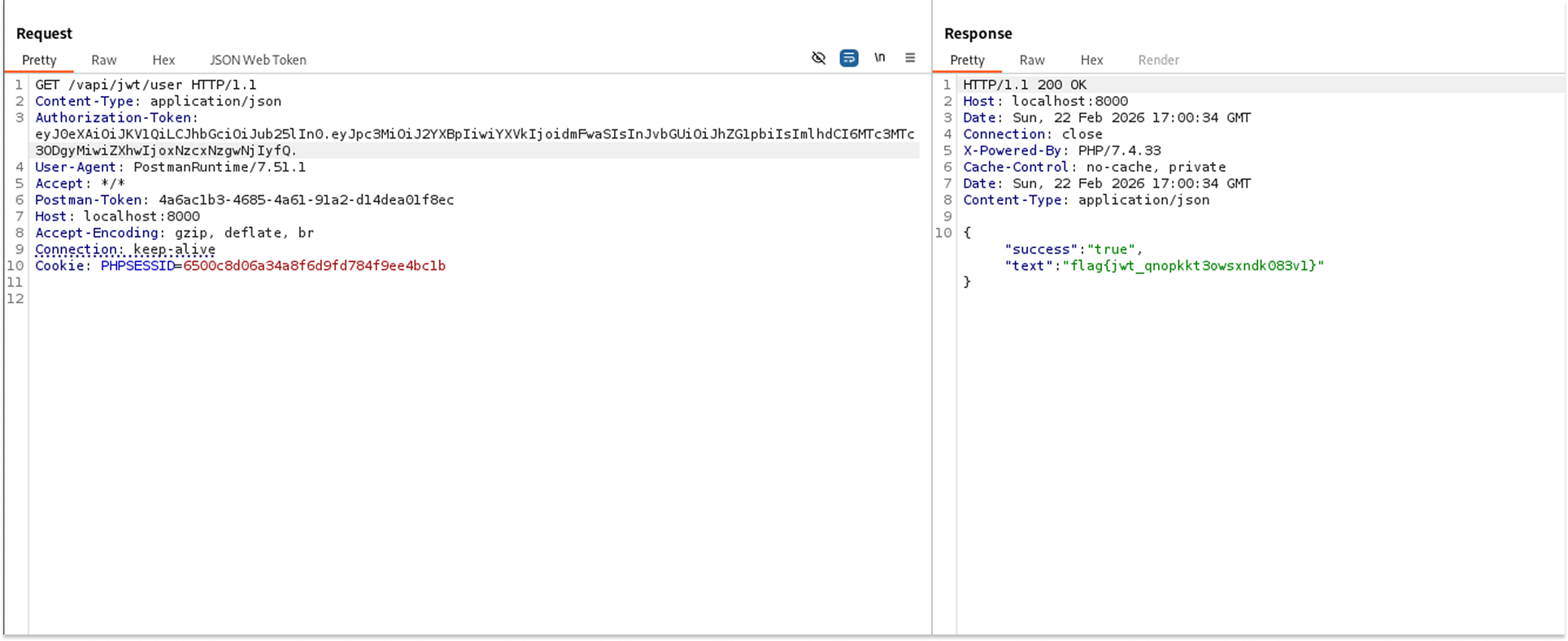Click the Postman-Token header line
The width and height of the screenshot is (1568, 641).
click(244, 200)
